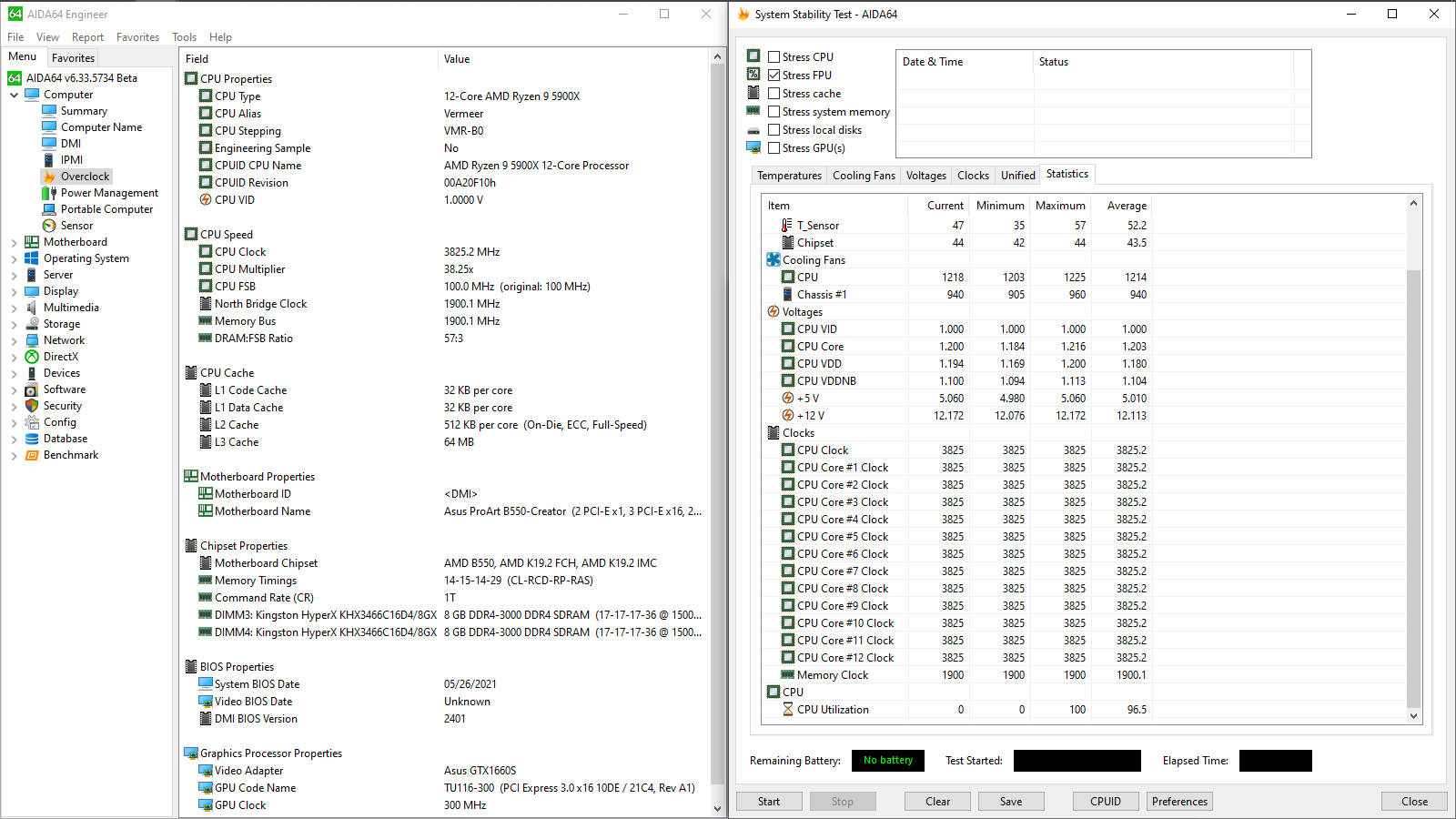Click the Config icon in the tree

[x=32, y=422]
